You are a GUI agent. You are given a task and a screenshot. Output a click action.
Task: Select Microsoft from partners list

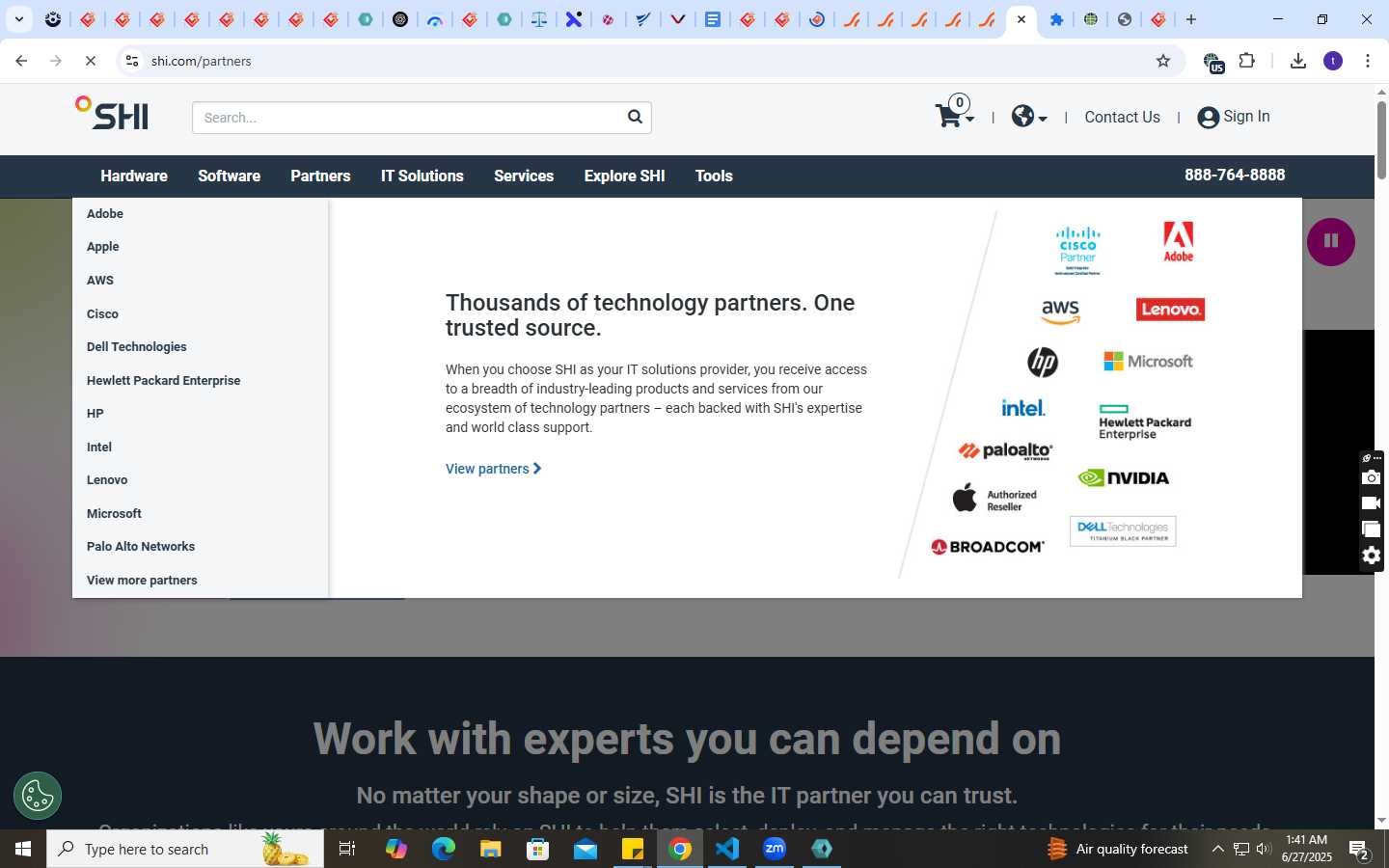114,514
